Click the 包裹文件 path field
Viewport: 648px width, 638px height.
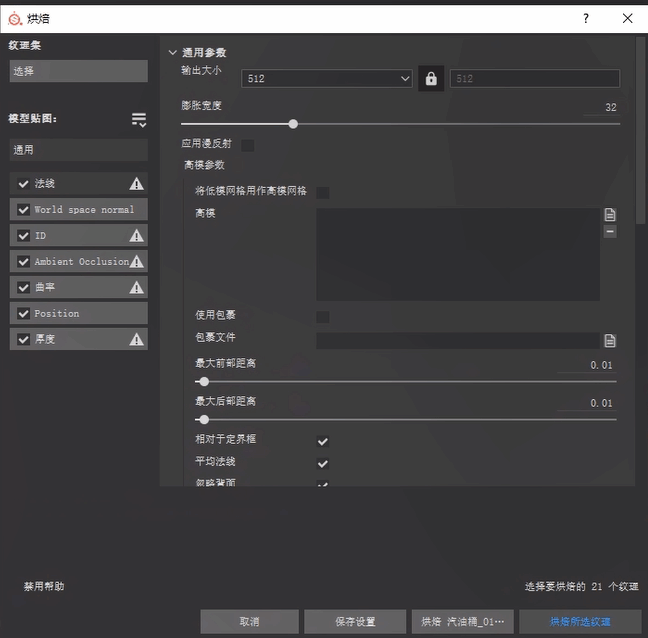pyautogui.click(x=458, y=340)
